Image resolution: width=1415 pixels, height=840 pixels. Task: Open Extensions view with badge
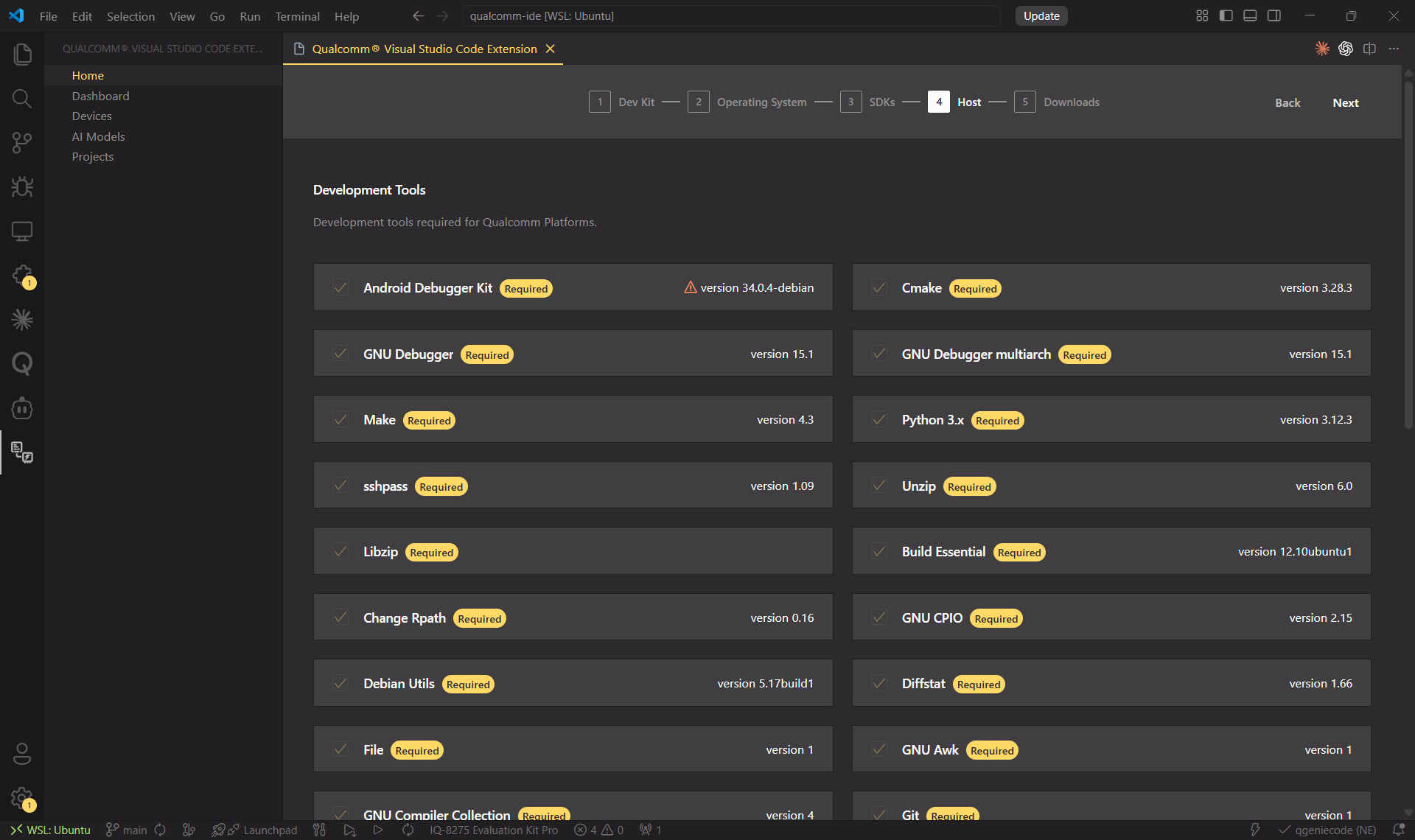coord(22,276)
